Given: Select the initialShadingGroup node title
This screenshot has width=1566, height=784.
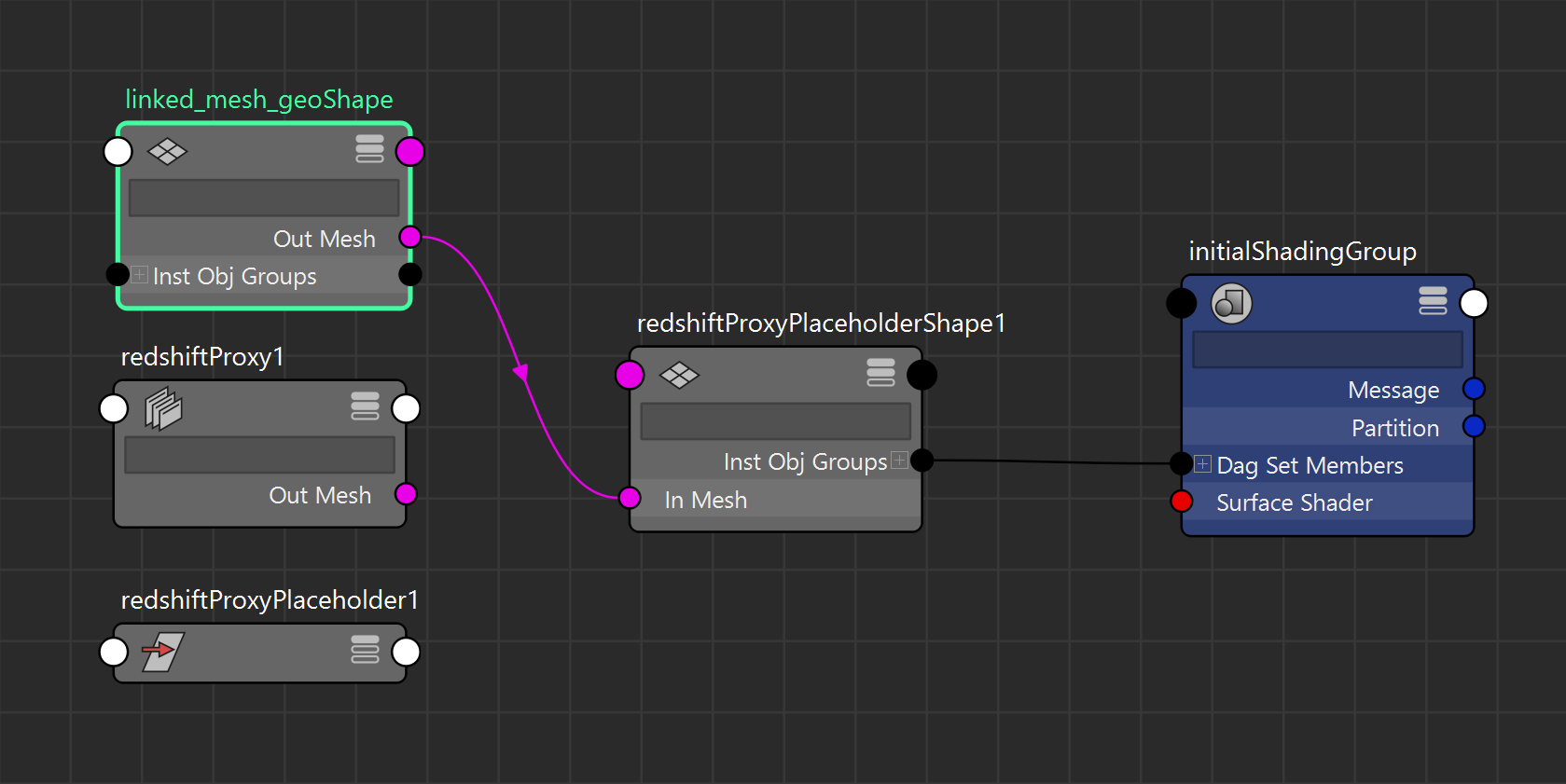Looking at the screenshot, I should click(x=1303, y=252).
